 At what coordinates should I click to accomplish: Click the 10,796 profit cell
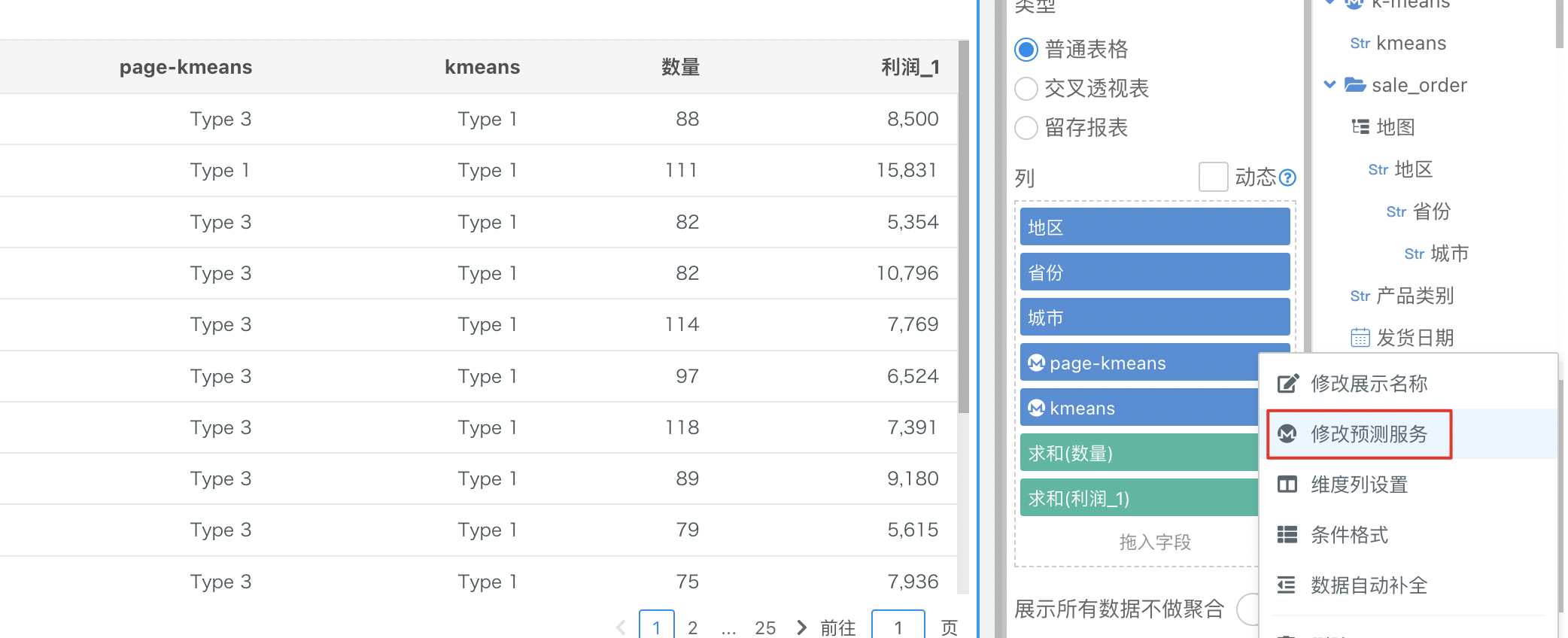907,273
